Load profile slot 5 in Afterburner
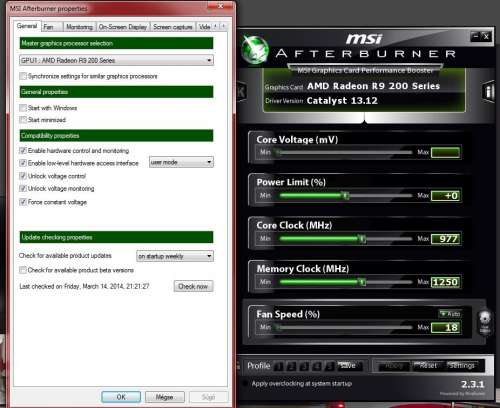Viewport: 500px width, 408px height. (329, 366)
